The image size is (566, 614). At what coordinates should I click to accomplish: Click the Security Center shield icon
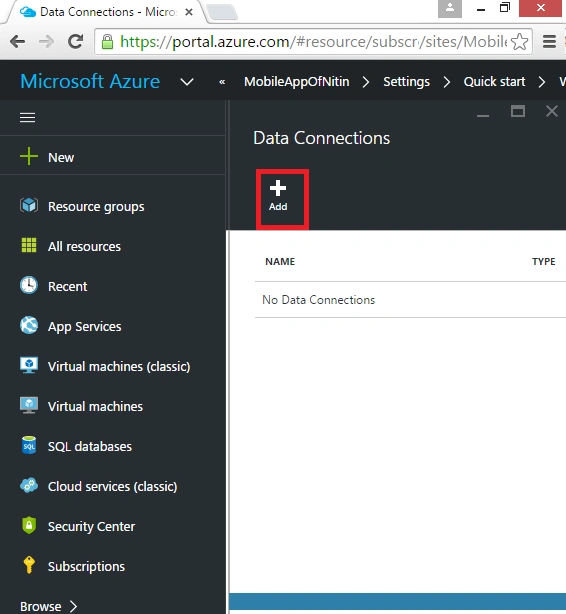29,525
